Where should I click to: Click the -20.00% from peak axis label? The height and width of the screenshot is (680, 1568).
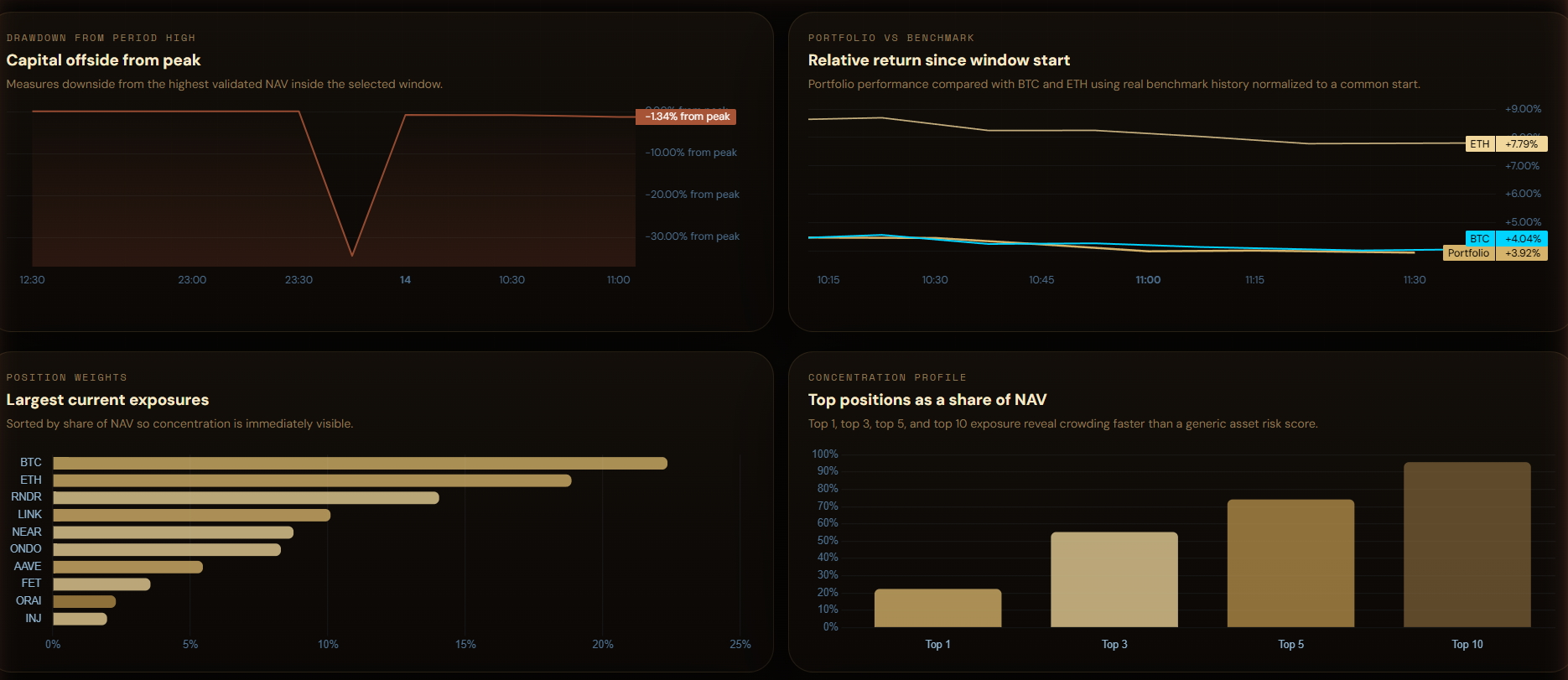[693, 195]
